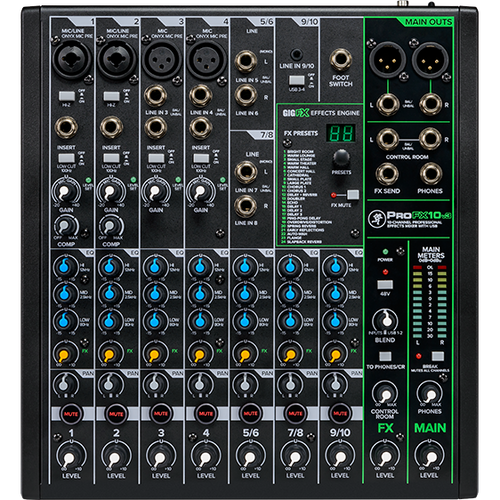Viewport: 500px width, 500px height.
Task: Click the channel 1 combo MIC/LINE input
Action: pyautogui.click(x=72, y=59)
